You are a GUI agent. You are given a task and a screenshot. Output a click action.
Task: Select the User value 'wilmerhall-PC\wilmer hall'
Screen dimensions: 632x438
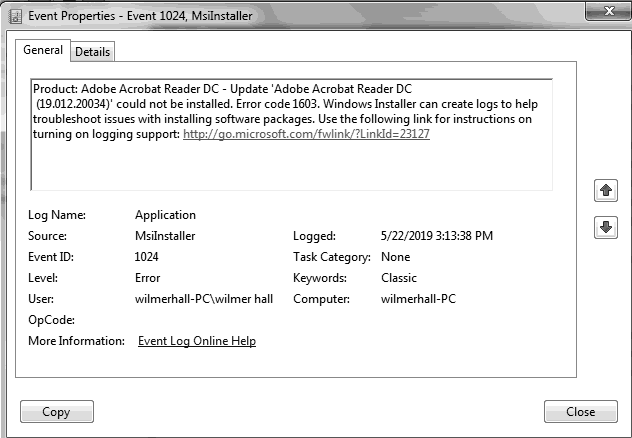tap(204, 299)
